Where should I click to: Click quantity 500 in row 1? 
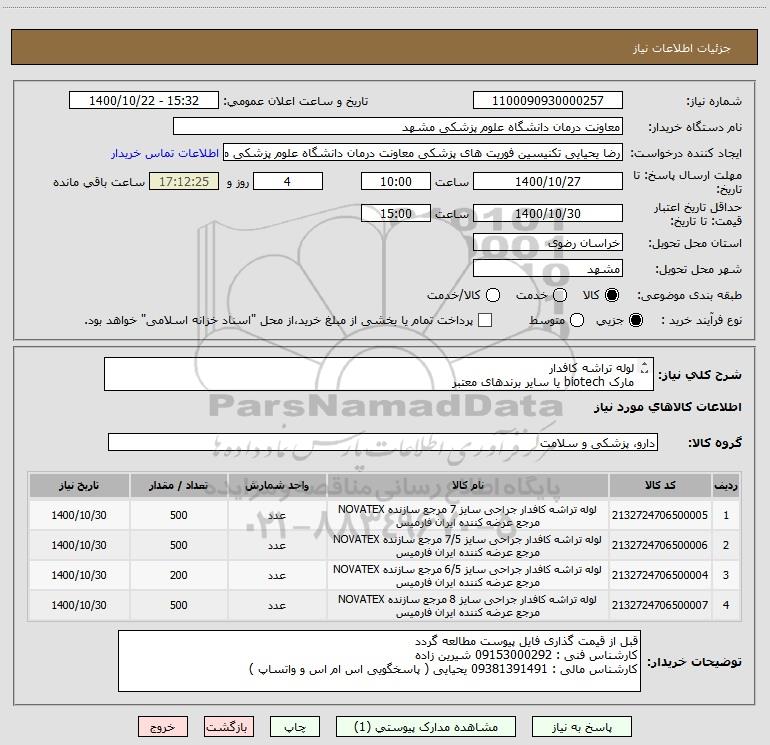click(x=179, y=515)
